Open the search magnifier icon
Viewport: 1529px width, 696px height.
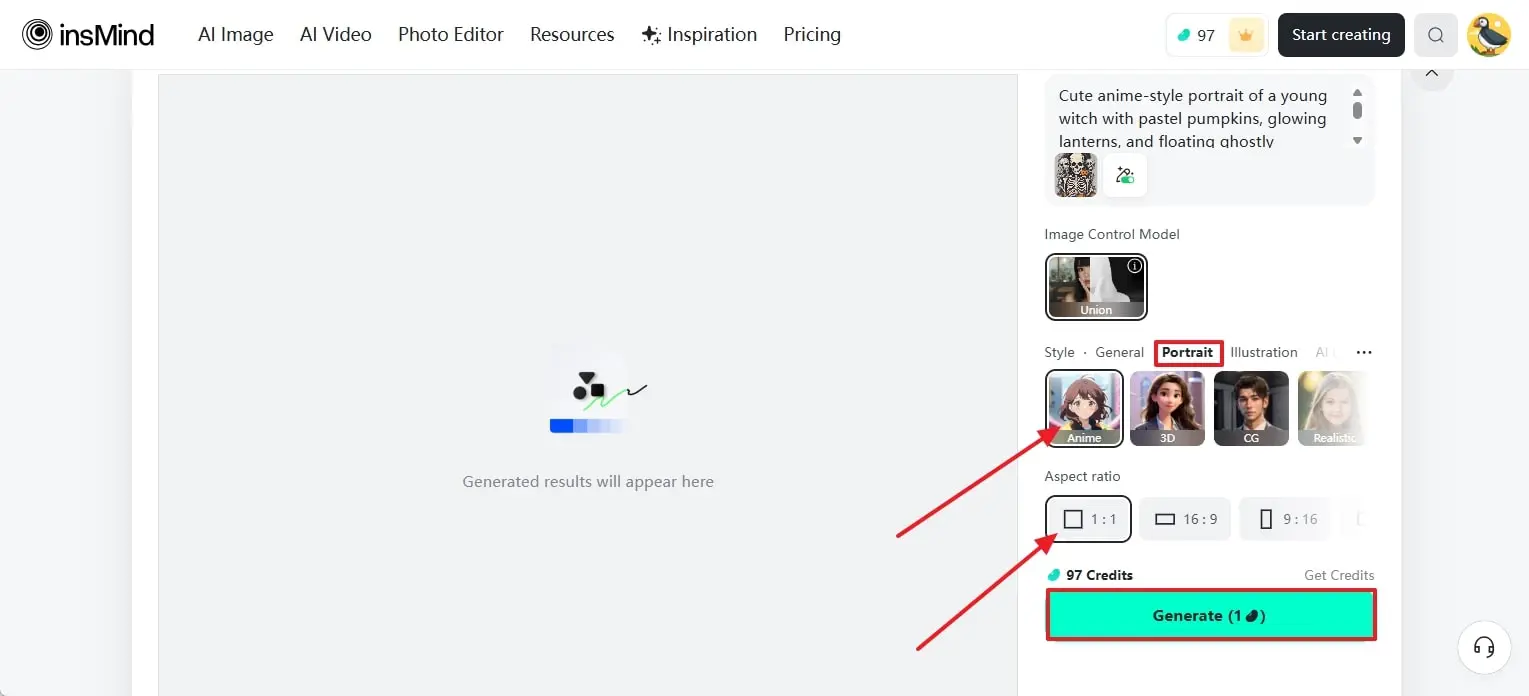click(1435, 35)
